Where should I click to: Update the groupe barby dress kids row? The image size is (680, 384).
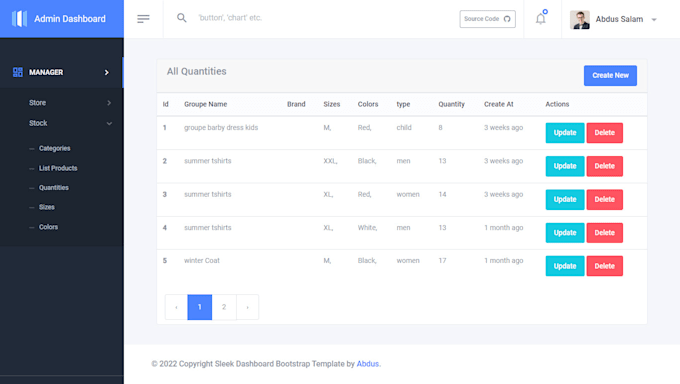pyautogui.click(x=565, y=133)
